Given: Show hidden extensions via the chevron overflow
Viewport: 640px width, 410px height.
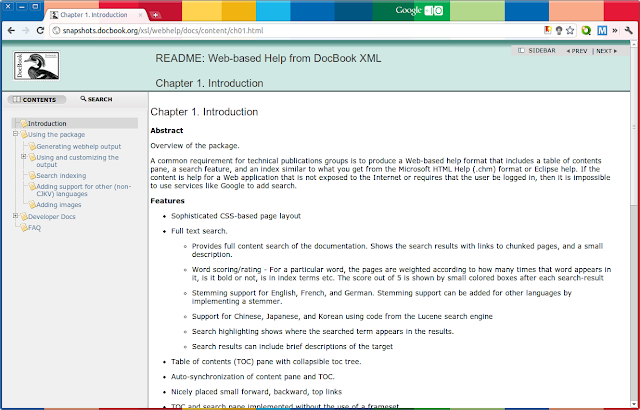Looking at the screenshot, I should (x=615, y=31).
